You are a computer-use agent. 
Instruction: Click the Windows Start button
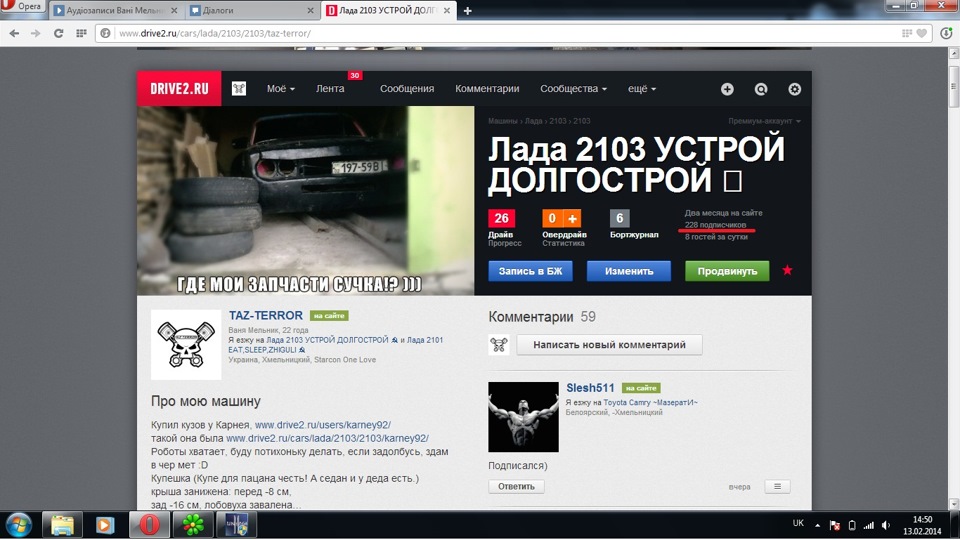(19, 525)
